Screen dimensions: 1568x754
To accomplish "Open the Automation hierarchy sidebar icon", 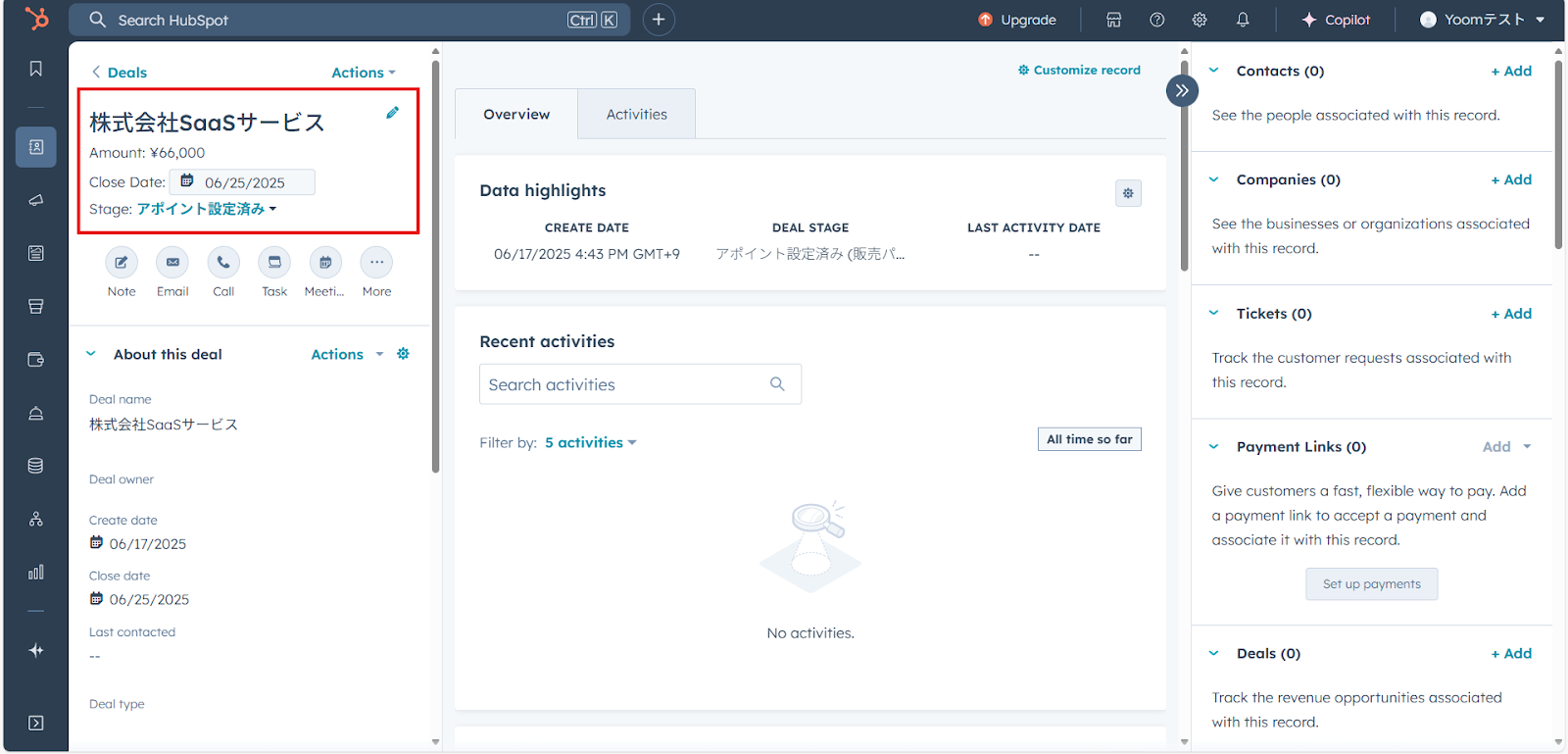I will point(36,519).
